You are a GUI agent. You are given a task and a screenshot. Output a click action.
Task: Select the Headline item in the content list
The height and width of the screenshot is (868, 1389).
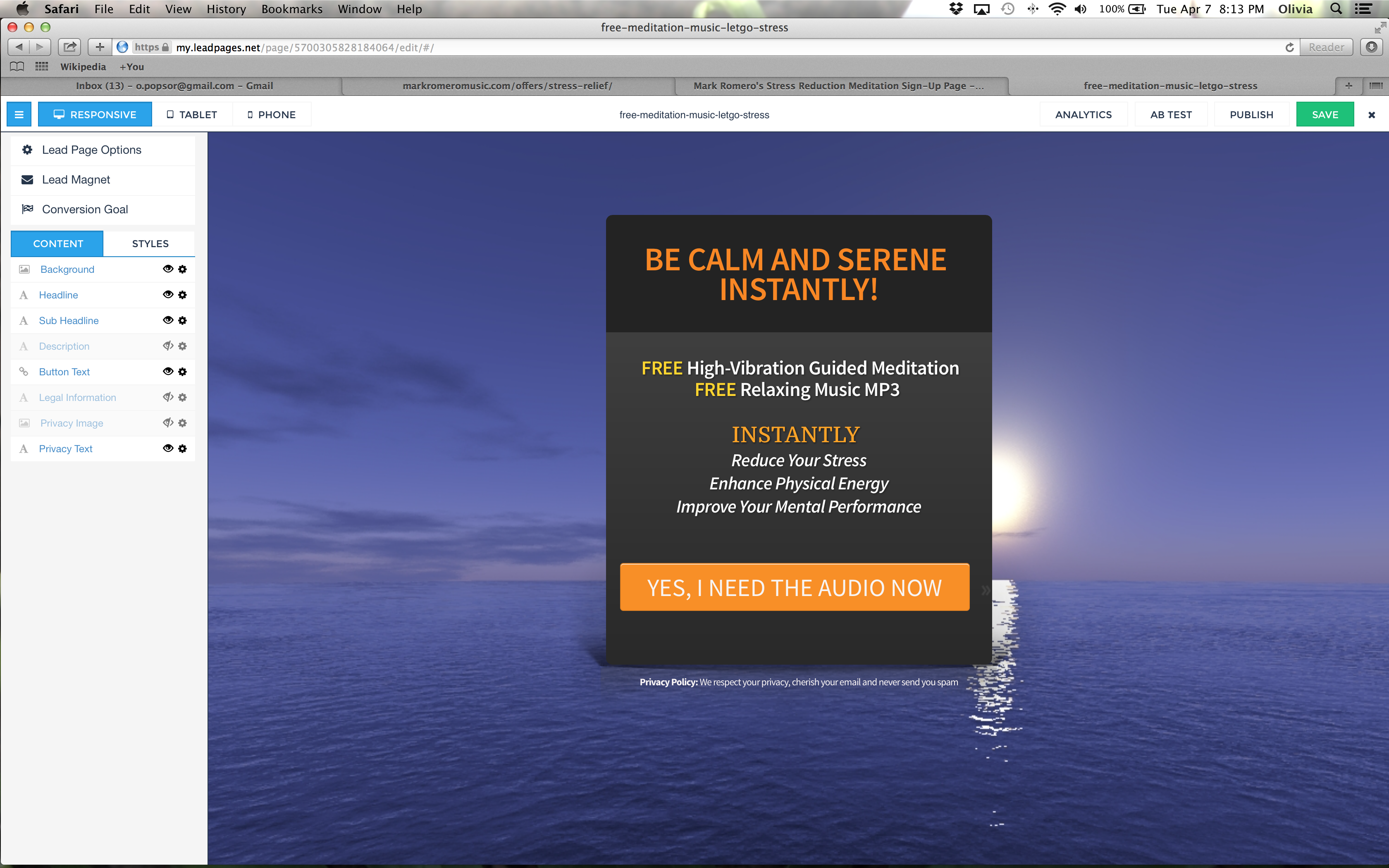click(59, 295)
